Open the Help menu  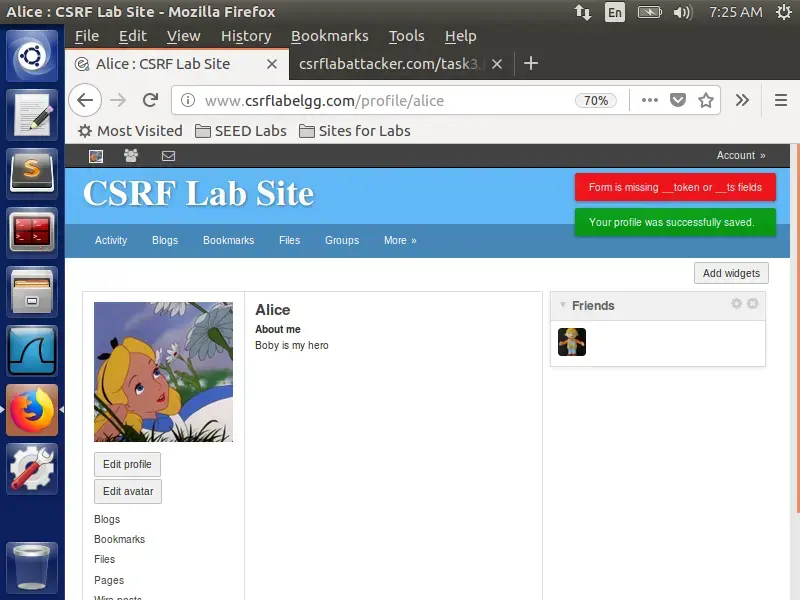point(460,36)
